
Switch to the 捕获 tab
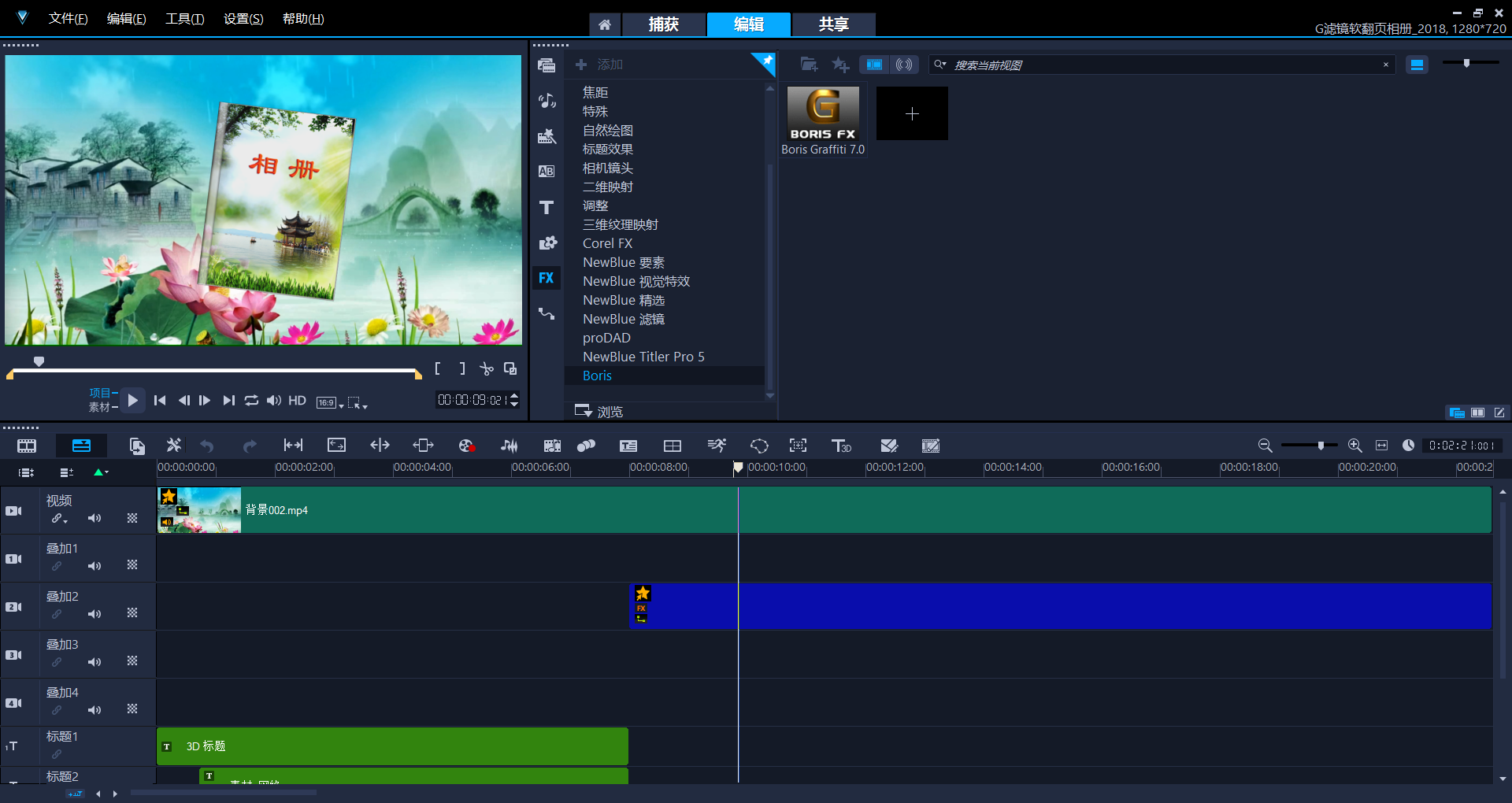(663, 24)
